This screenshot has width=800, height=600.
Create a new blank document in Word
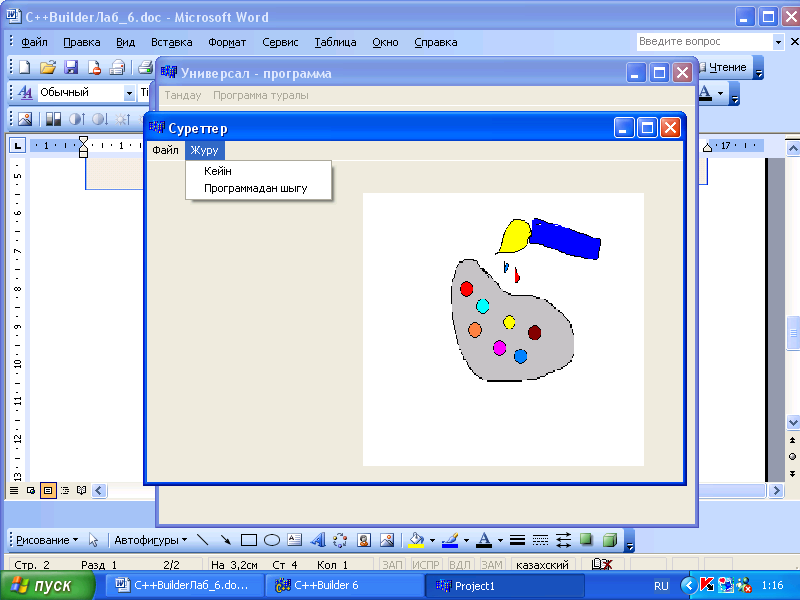[24, 67]
